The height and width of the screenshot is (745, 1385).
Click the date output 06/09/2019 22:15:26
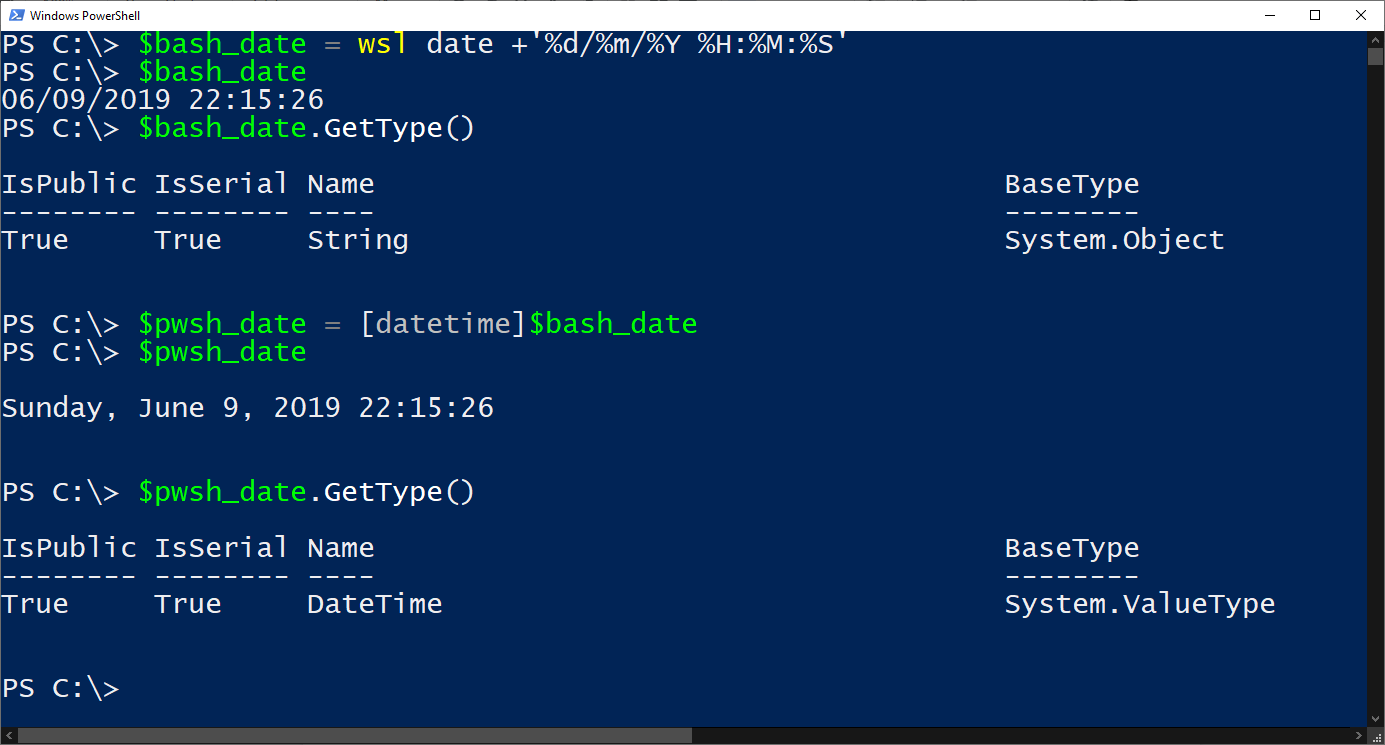click(x=163, y=99)
